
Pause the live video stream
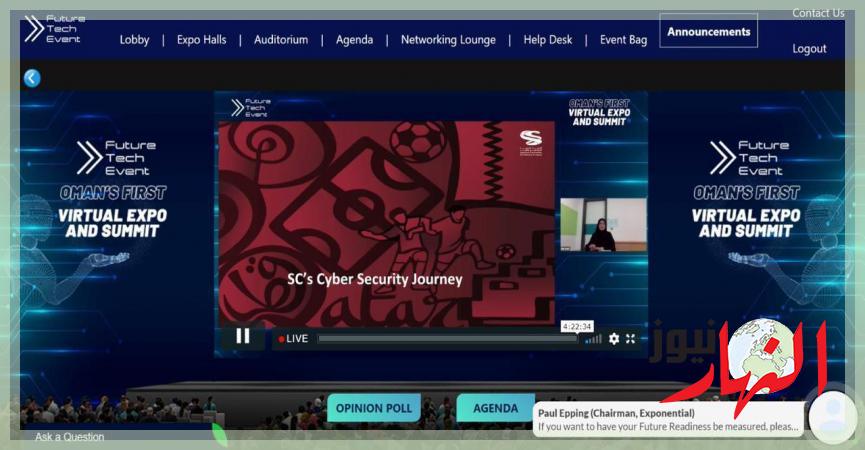(243, 336)
